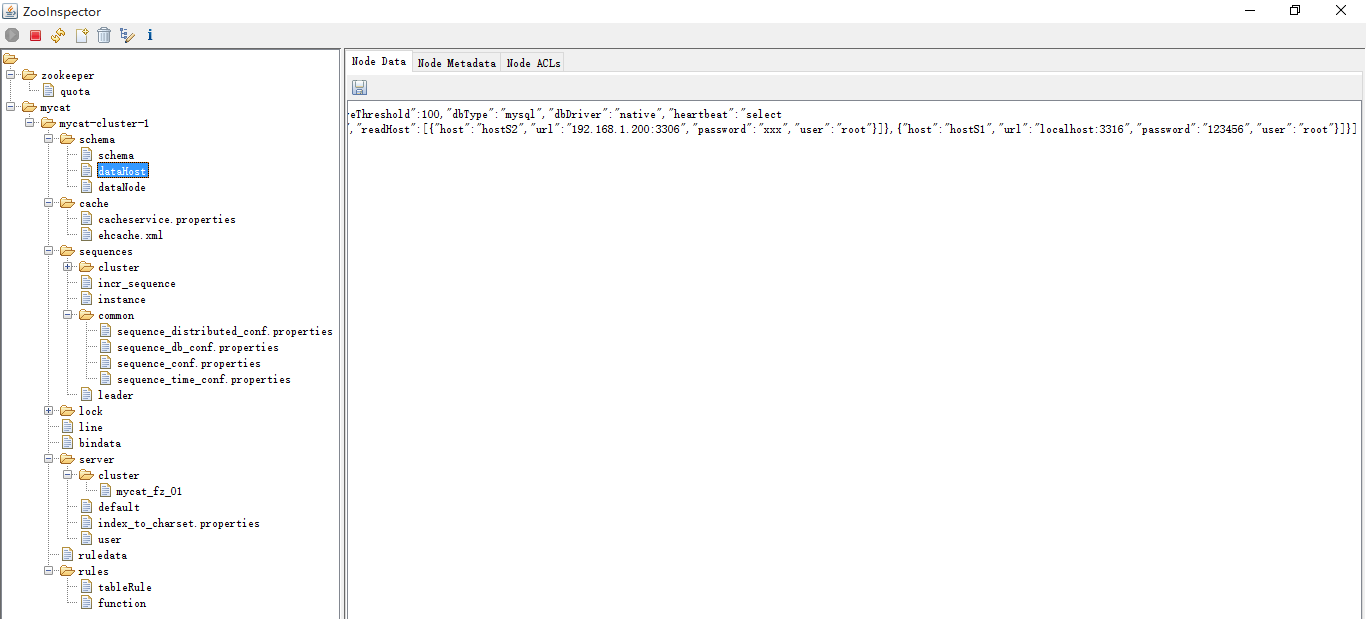Viewport: 1366px width, 619px height.
Task: Minimize the ZooInspector window
Action: tap(1250, 11)
